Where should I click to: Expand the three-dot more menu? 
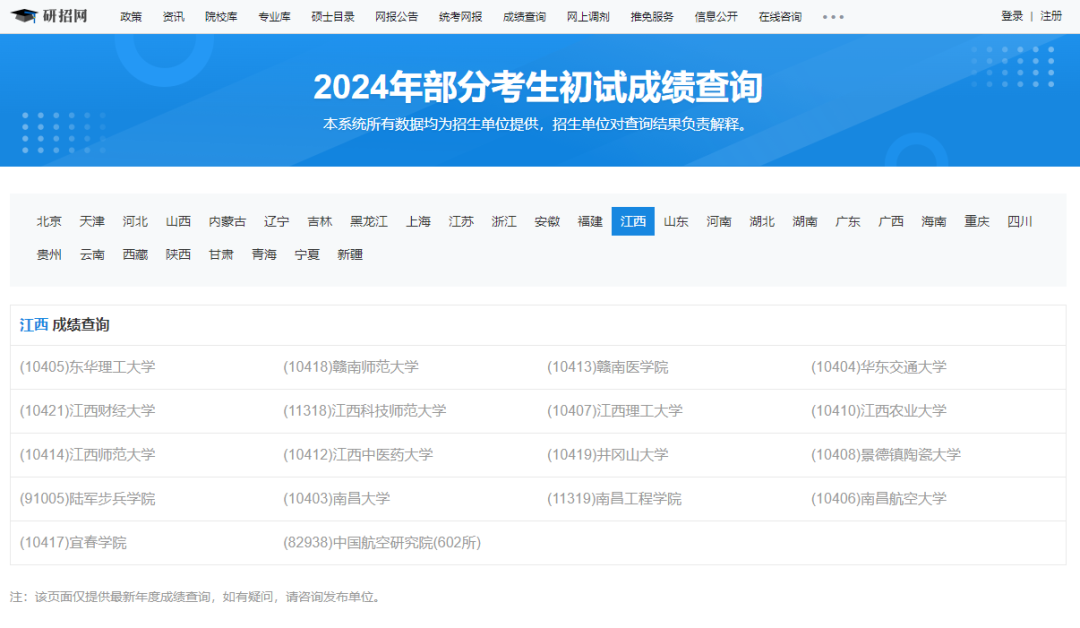833,17
